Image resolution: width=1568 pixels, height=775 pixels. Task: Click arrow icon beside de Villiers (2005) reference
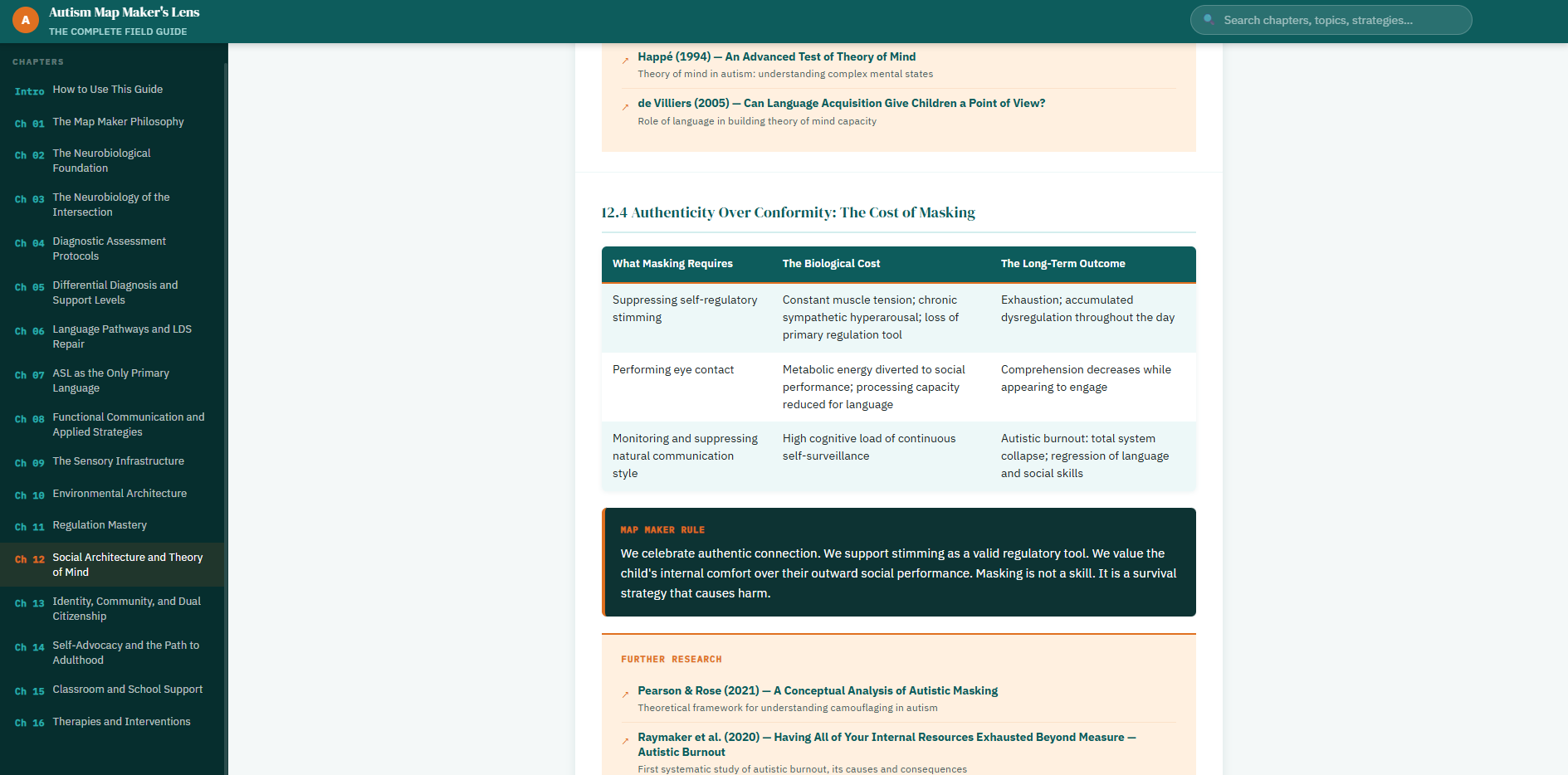[625, 107]
